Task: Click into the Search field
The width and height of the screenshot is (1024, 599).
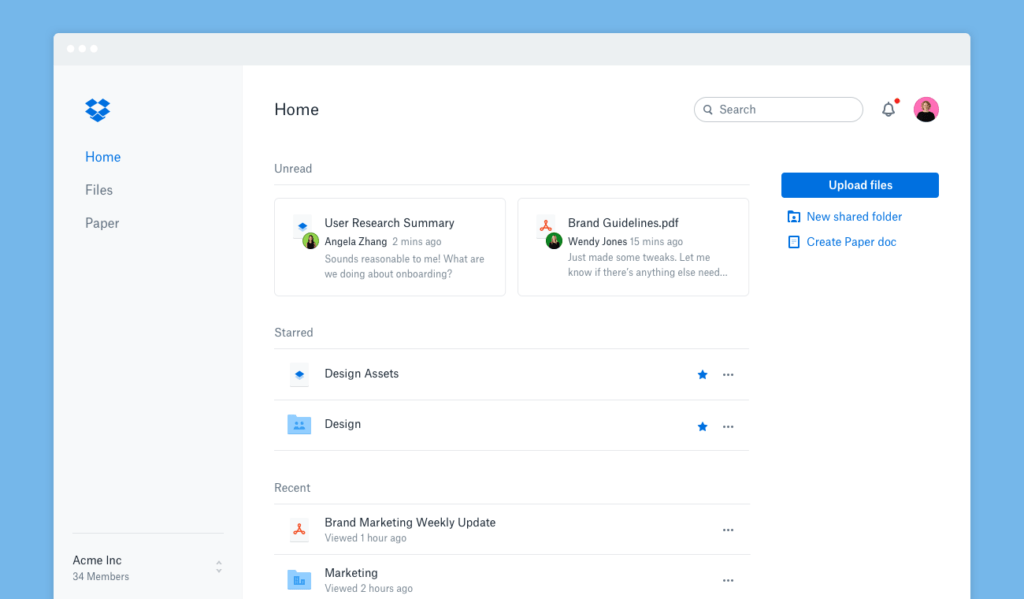Action: [x=785, y=110]
